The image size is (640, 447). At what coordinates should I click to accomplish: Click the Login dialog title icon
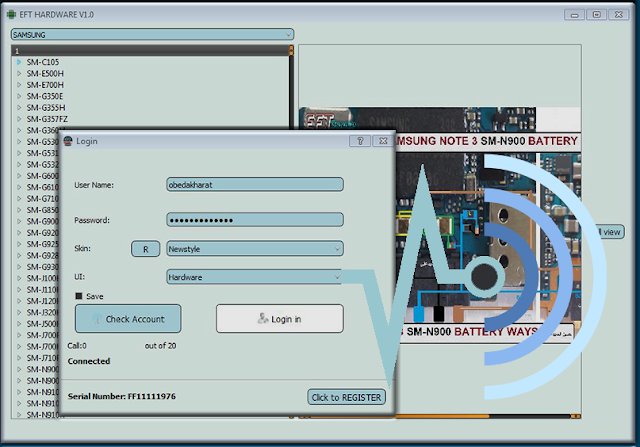68,141
